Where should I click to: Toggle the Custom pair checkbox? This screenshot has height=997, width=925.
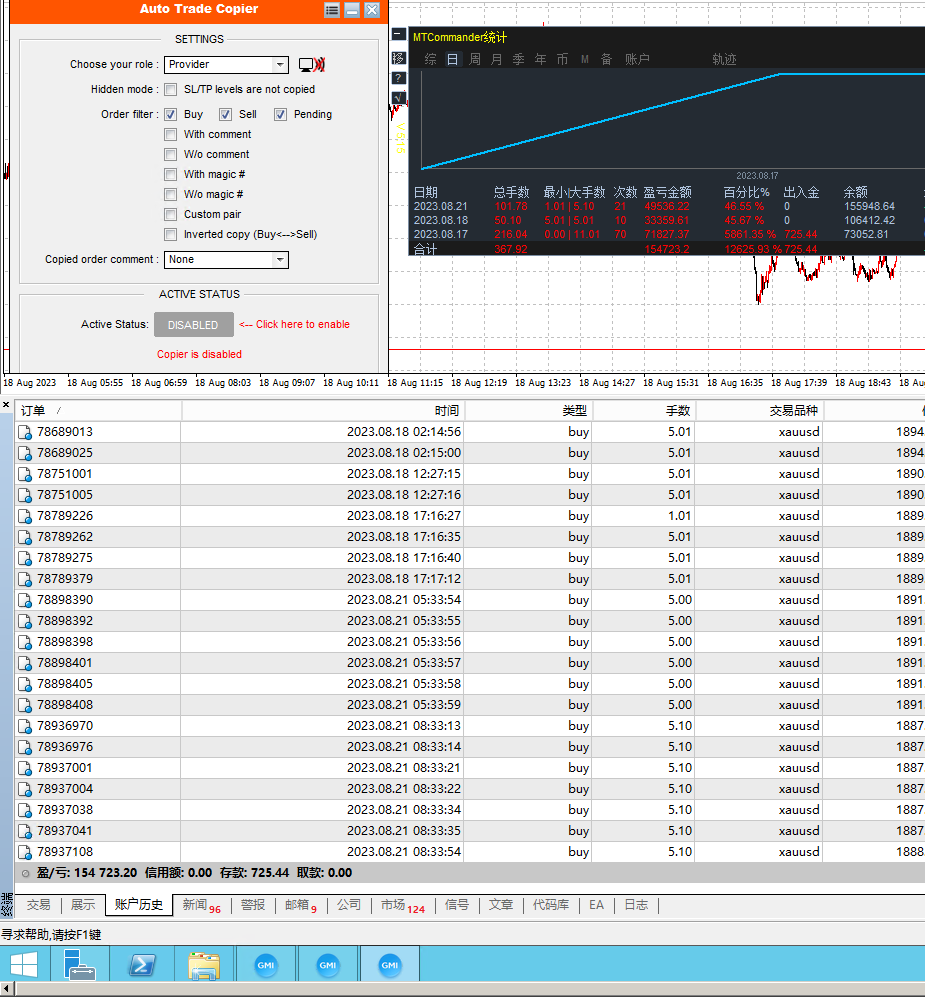click(171, 214)
